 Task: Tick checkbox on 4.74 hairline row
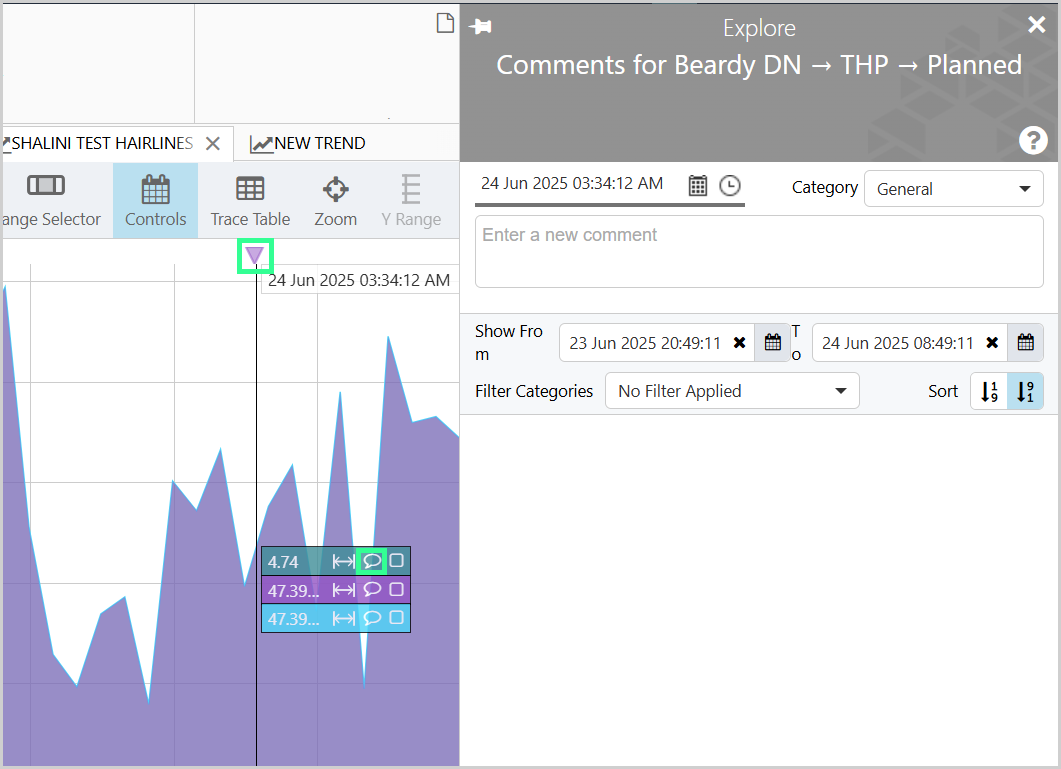(397, 561)
